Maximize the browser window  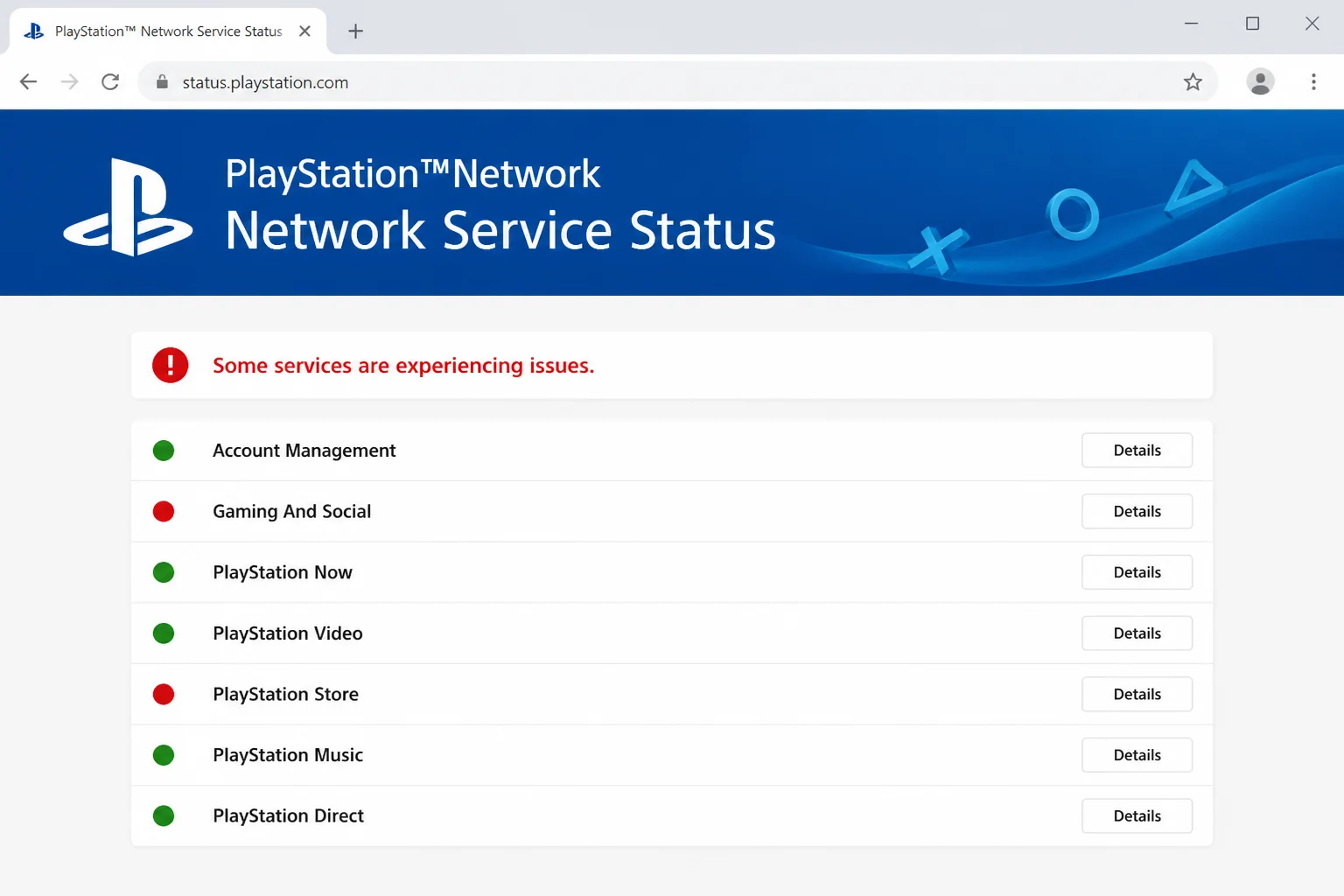(x=1252, y=24)
